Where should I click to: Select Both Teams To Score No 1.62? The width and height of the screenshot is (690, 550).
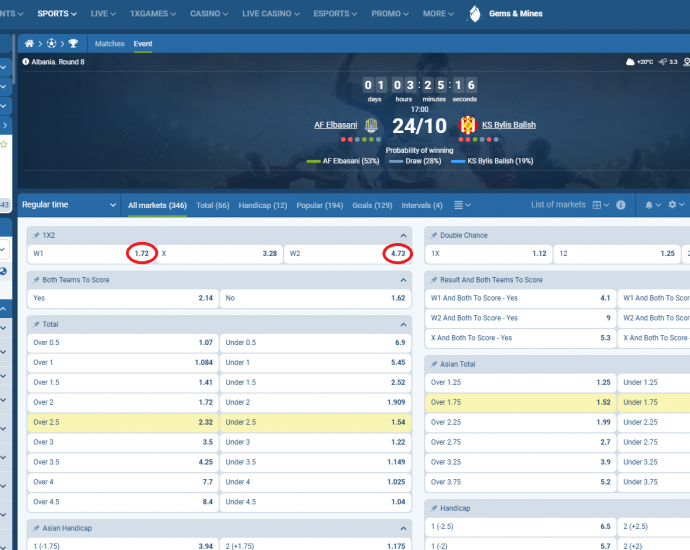(316, 298)
